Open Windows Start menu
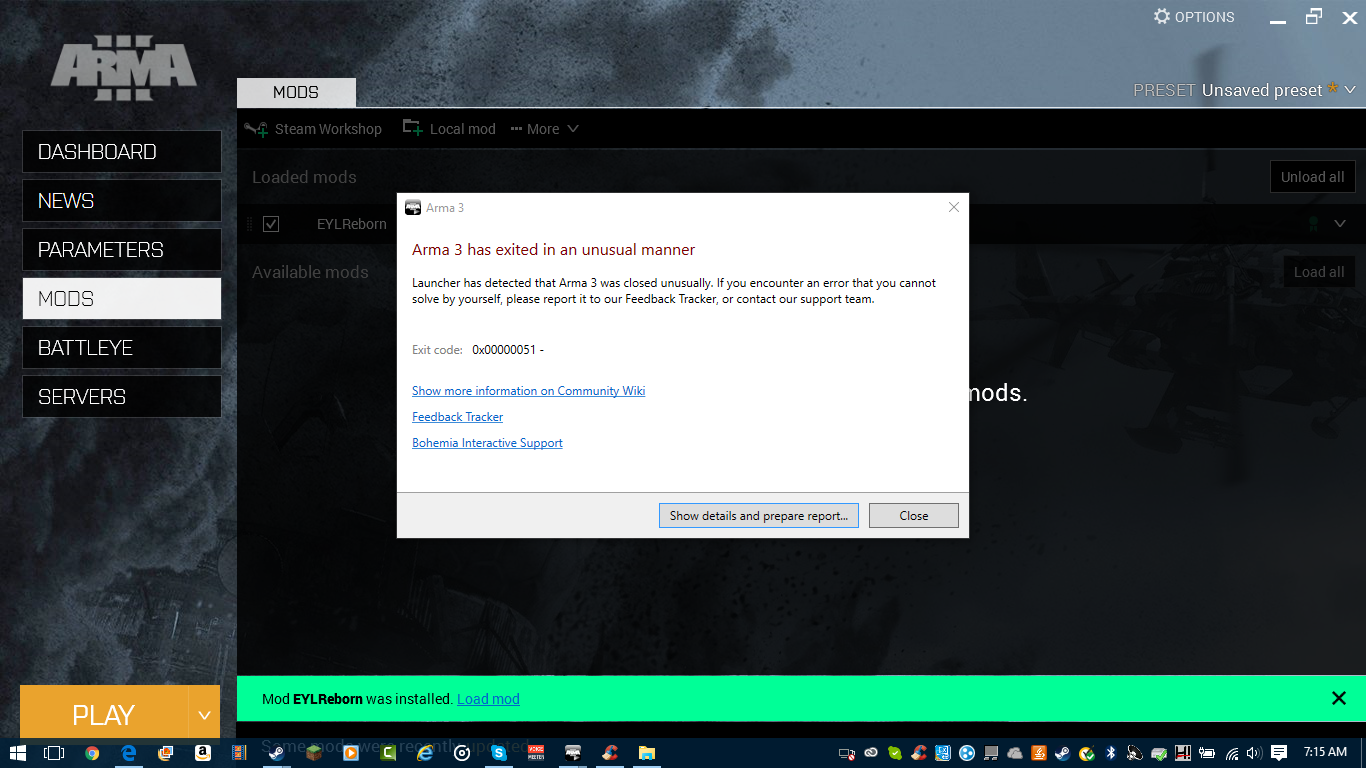 point(18,753)
